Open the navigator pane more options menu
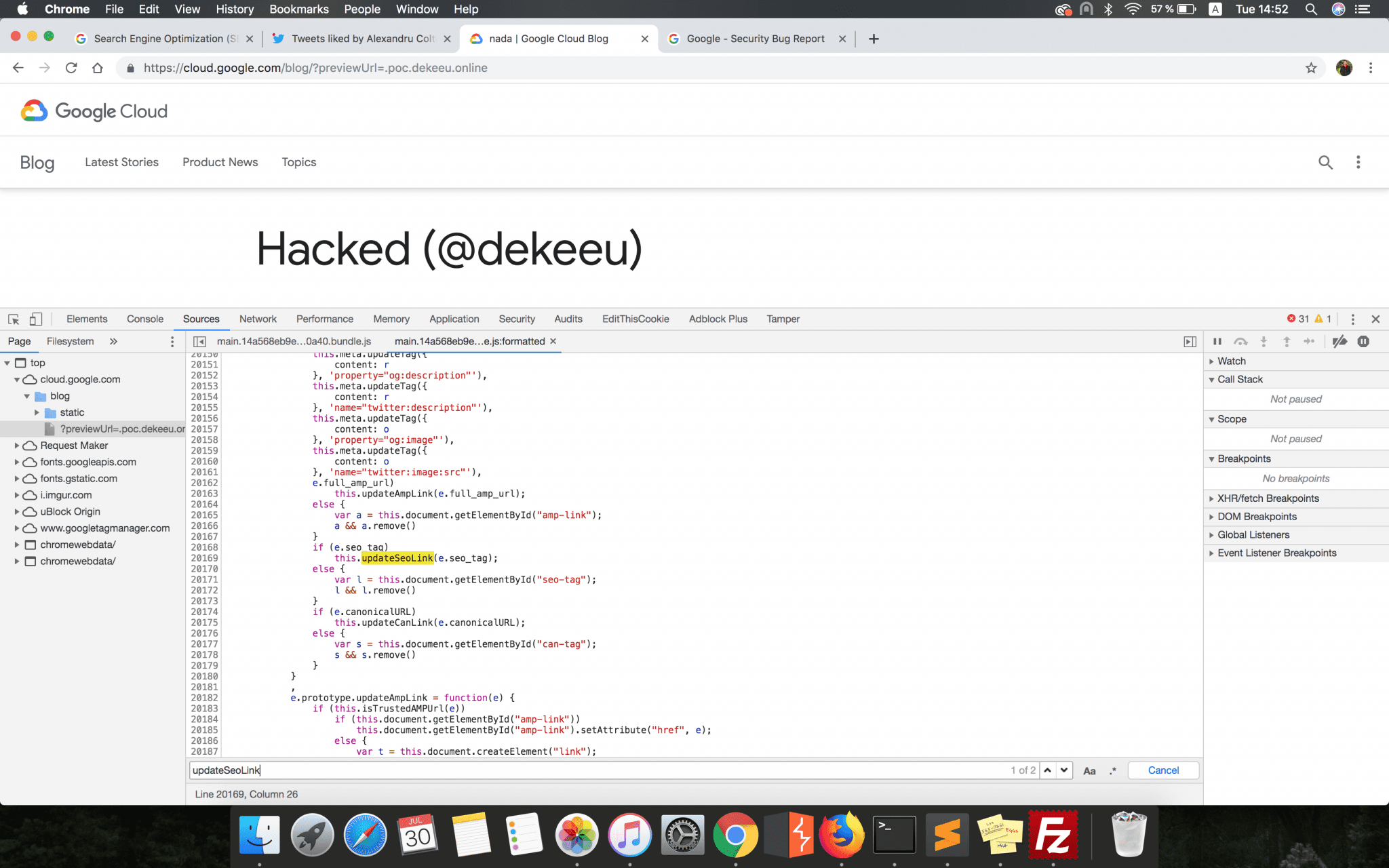 pyautogui.click(x=172, y=341)
